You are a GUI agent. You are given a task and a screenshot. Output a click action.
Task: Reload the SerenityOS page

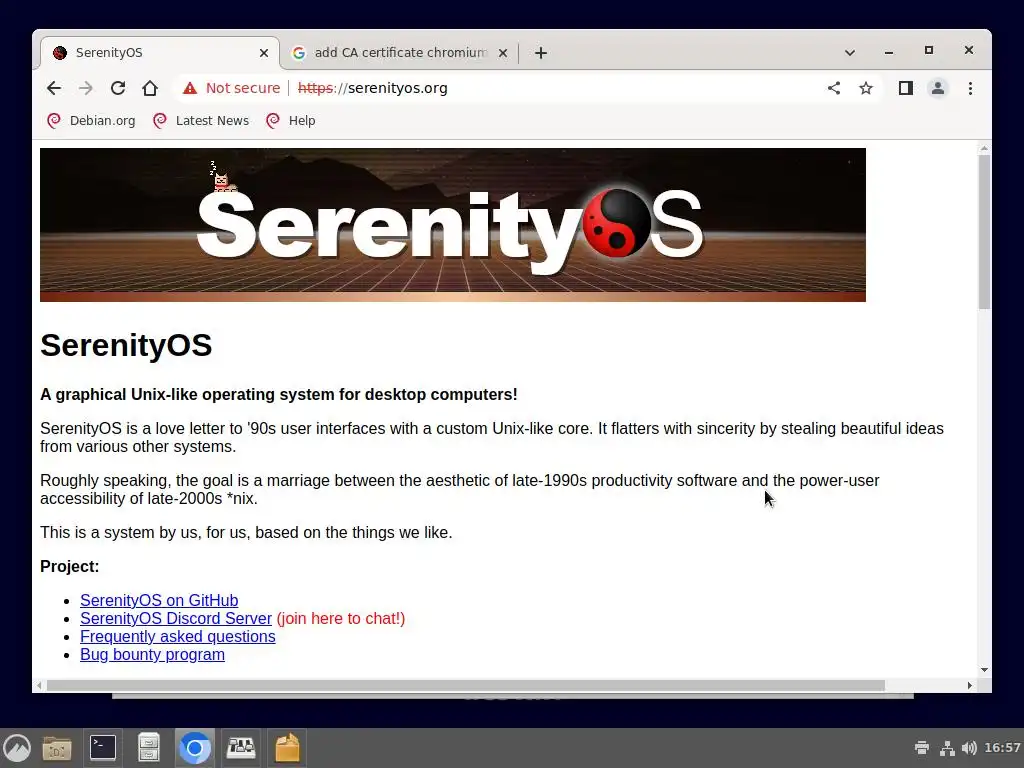[x=118, y=88]
